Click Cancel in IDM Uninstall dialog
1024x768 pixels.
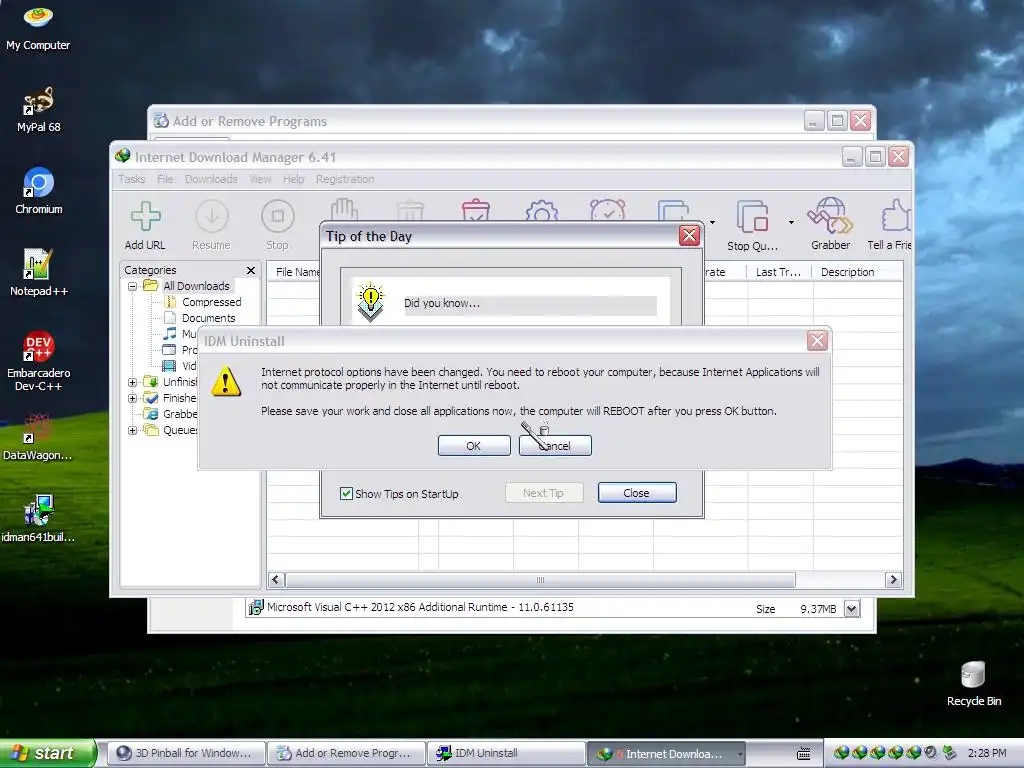click(555, 445)
